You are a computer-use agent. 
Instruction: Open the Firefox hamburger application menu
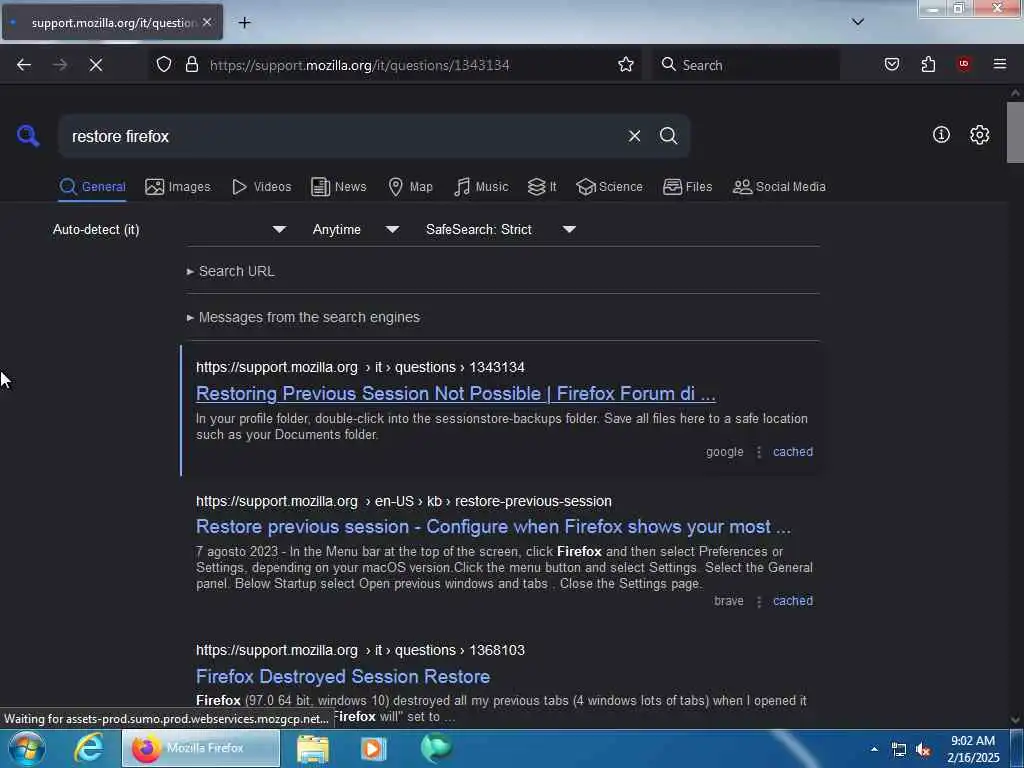pyautogui.click(x=1000, y=64)
